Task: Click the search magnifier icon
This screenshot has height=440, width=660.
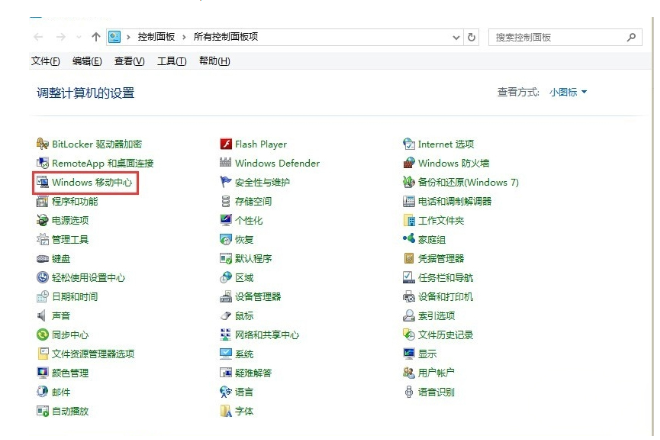Action: point(631,37)
